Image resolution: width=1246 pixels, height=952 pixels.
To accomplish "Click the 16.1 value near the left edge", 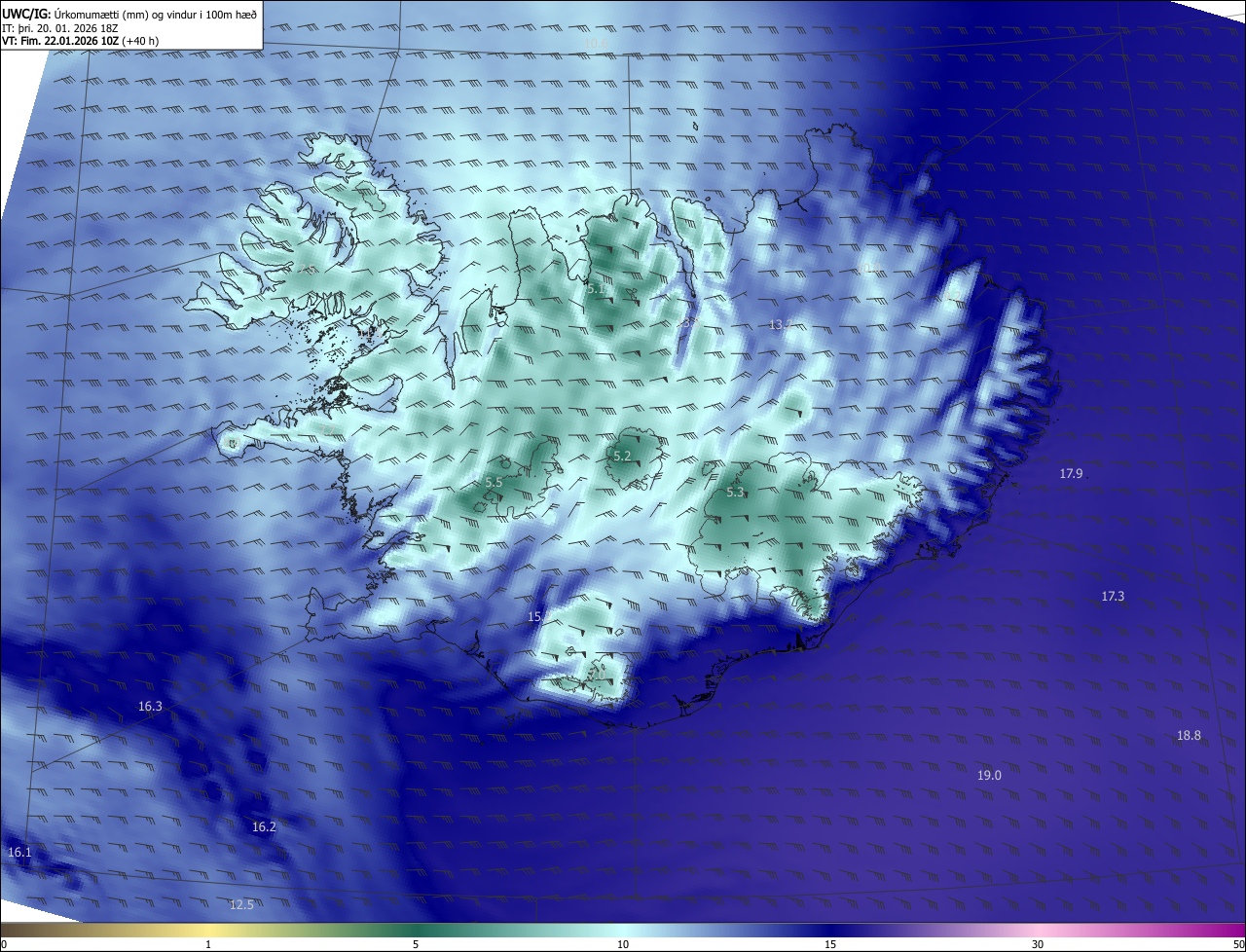I will tap(19, 852).
